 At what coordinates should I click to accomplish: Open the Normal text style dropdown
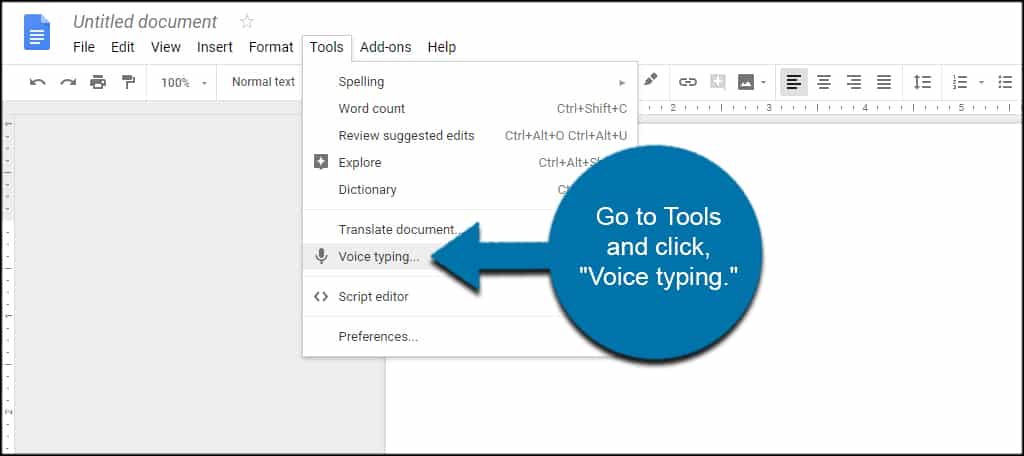(263, 82)
